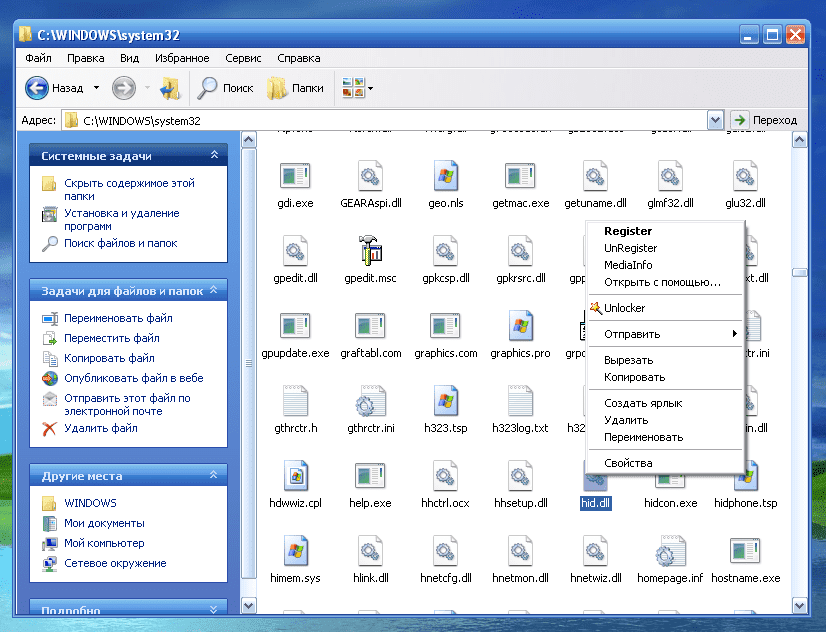Choose Создать ярлык in the context menu
Screen dimensions: 826x632
click(665, 403)
